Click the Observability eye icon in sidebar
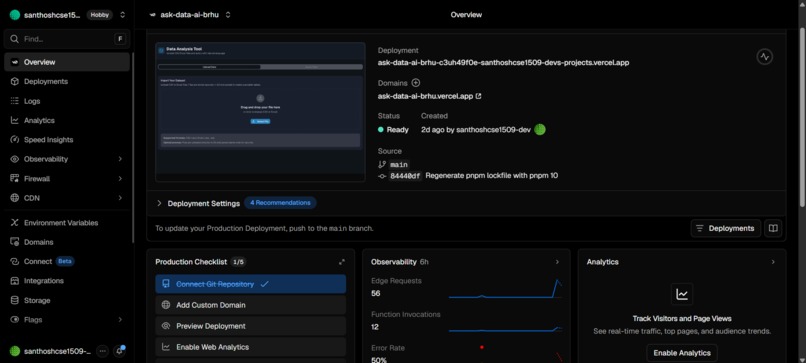This screenshot has width=806, height=363. point(14,159)
